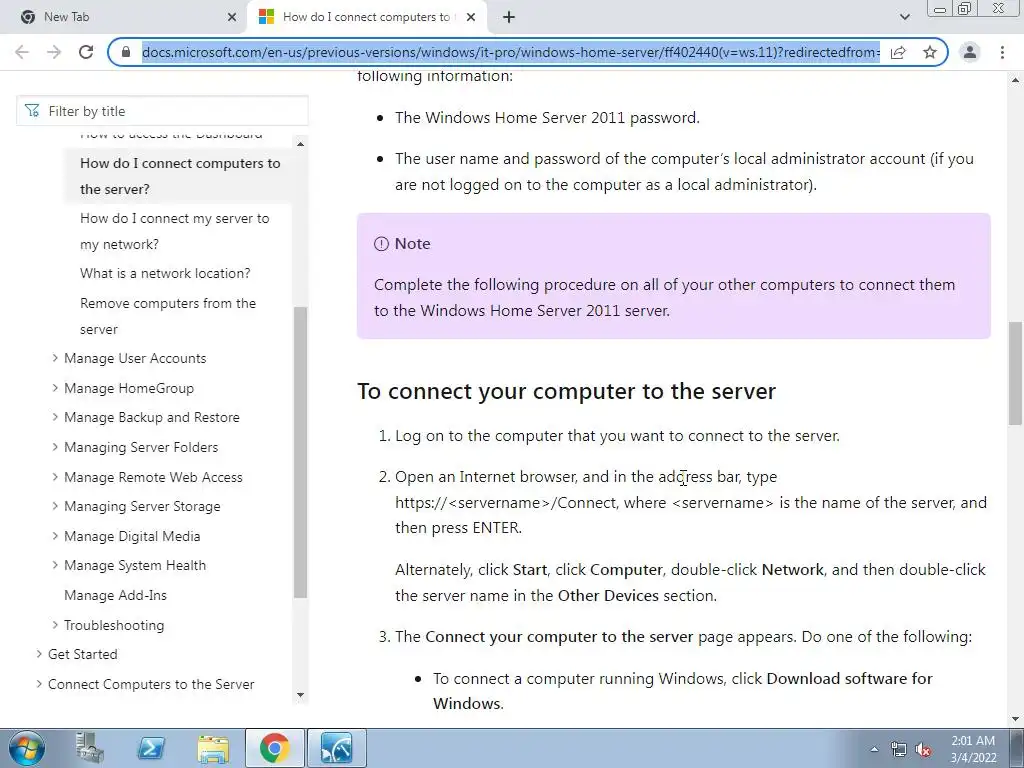
Task: Click the browser Forward arrow
Action: tap(54, 52)
